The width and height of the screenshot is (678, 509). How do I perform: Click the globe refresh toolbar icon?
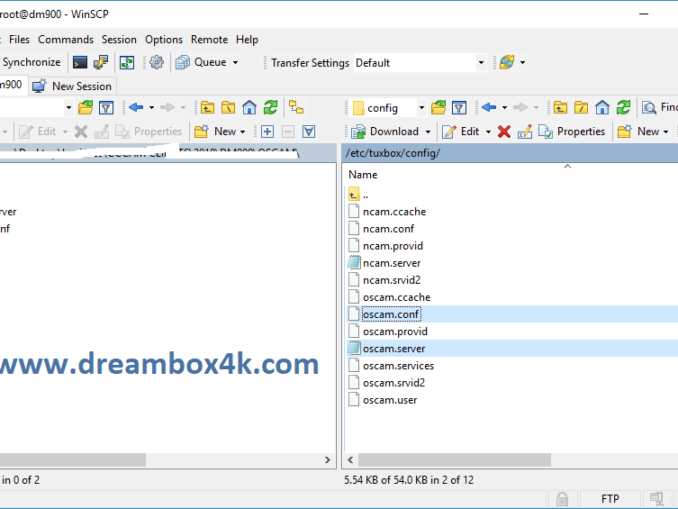click(x=507, y=63)
